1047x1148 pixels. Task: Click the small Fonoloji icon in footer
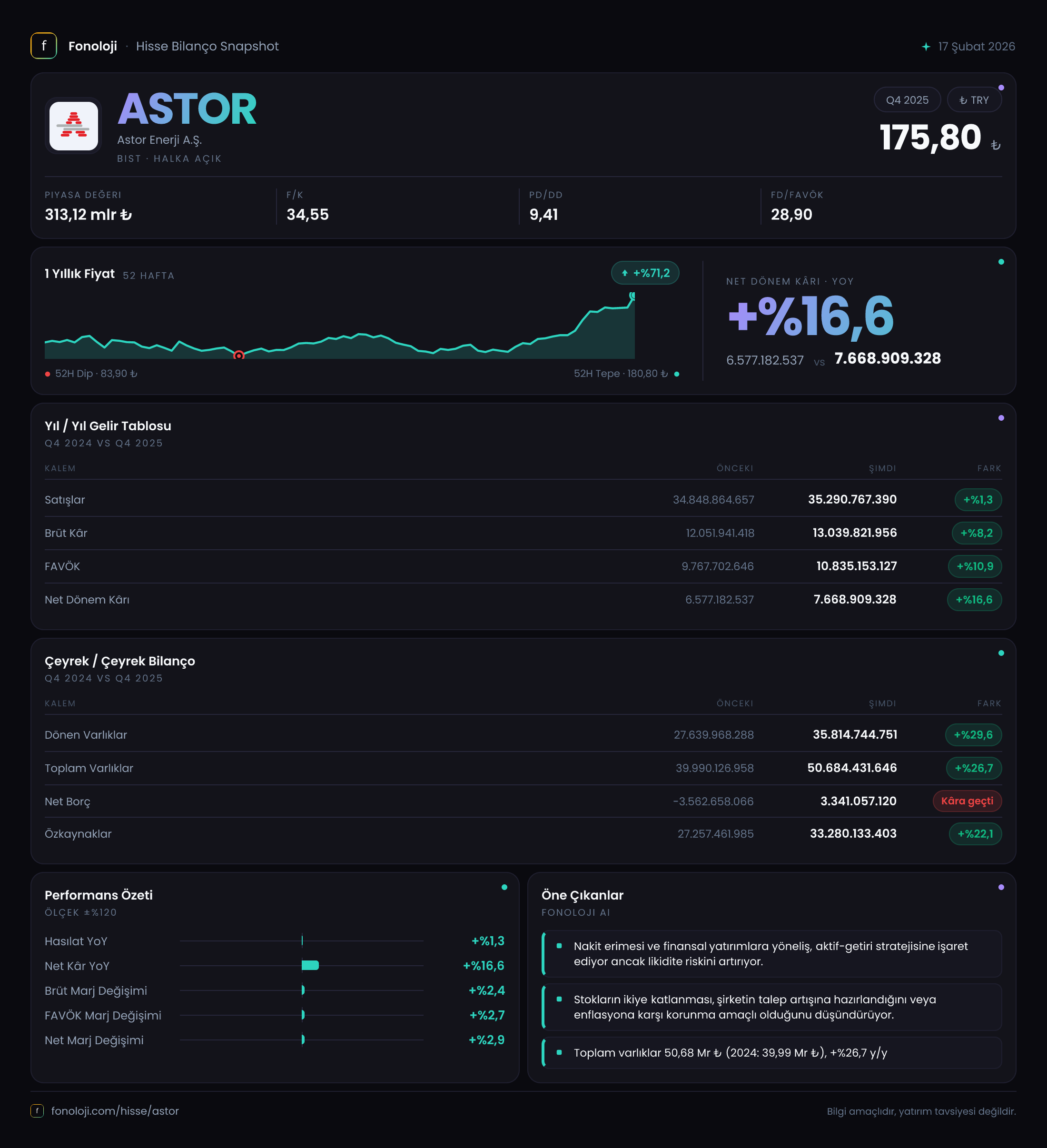click(37, 1110)
